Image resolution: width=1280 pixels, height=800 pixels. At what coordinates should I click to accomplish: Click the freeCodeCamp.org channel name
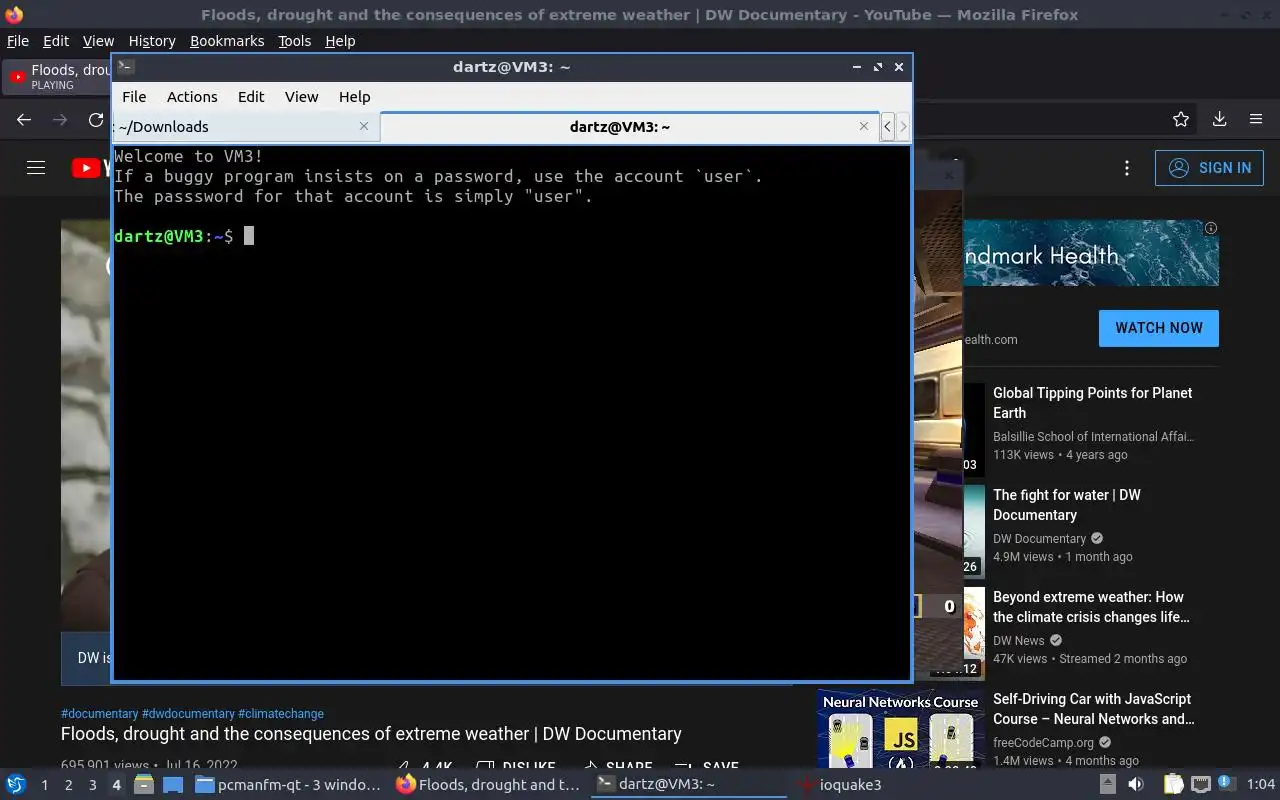click(1043, 743)
